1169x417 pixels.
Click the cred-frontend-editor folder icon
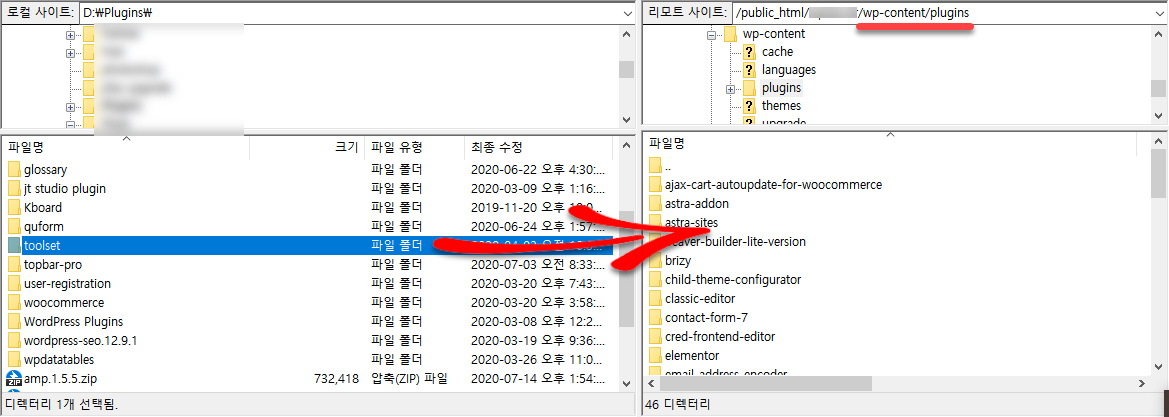[x=655, y=336]
